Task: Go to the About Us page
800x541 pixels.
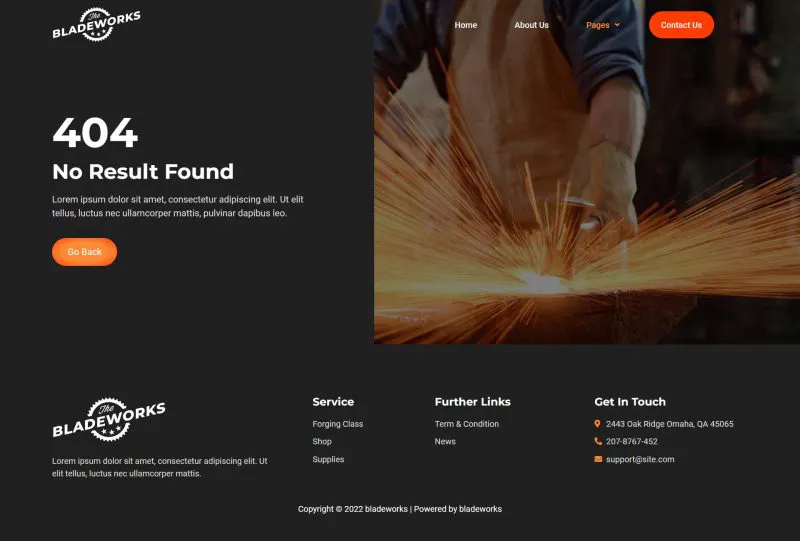Action: pyautogui.click(x=531, y=25)
